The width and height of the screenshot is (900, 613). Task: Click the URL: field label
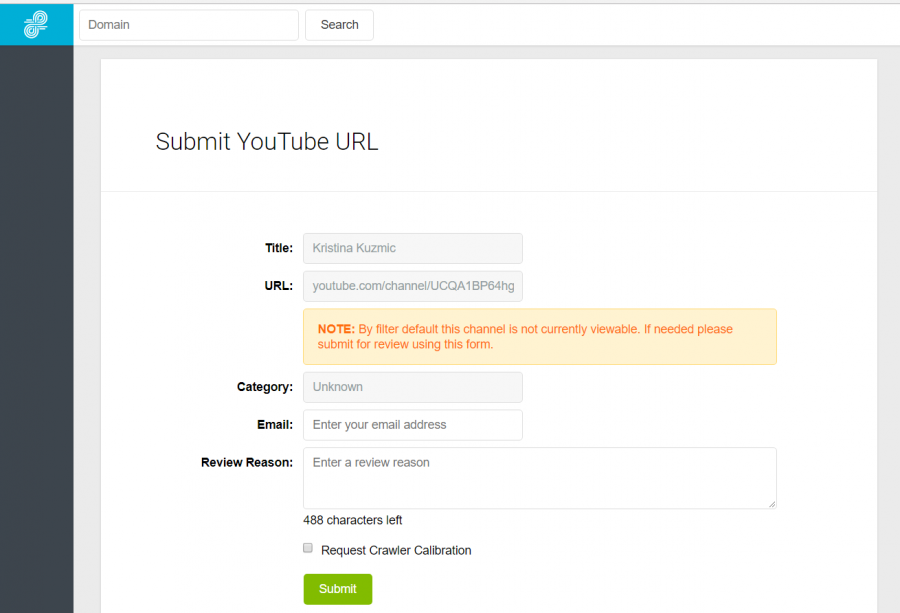(x=279, y=286)
